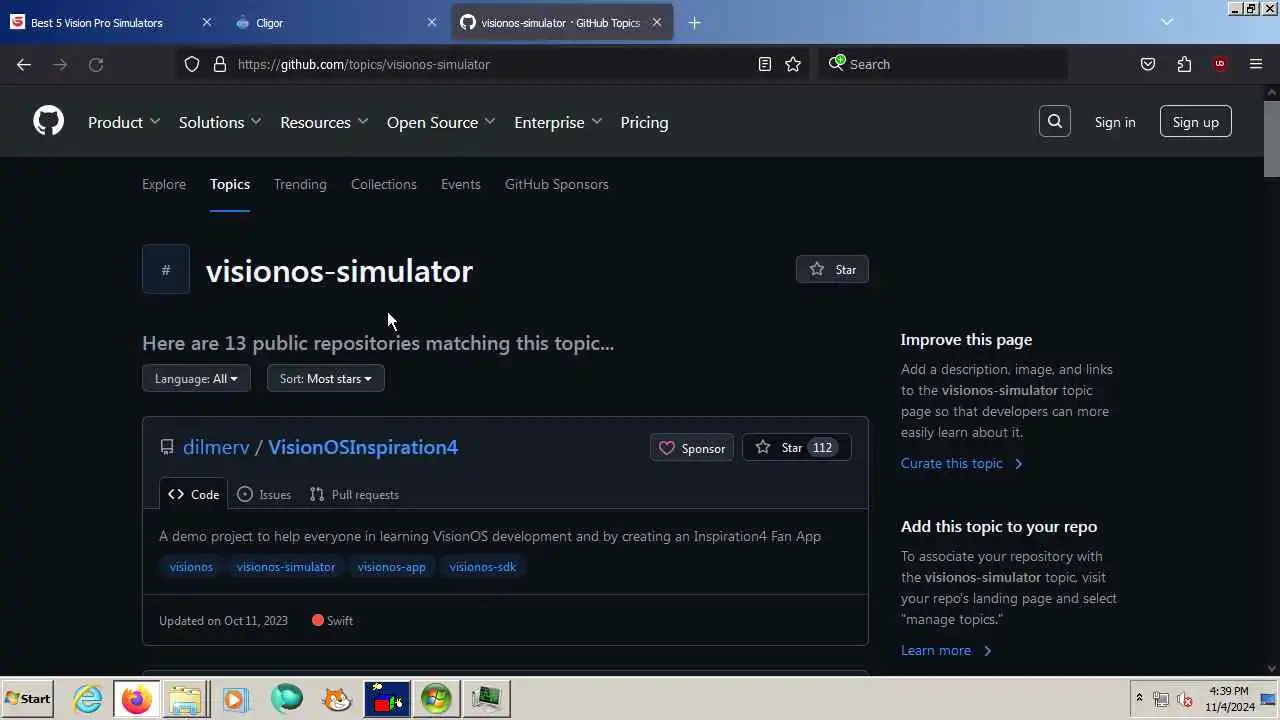Click the visionos-app topic tag
The width and height of the screenshot is (1280, 720).
pos(391,567)
